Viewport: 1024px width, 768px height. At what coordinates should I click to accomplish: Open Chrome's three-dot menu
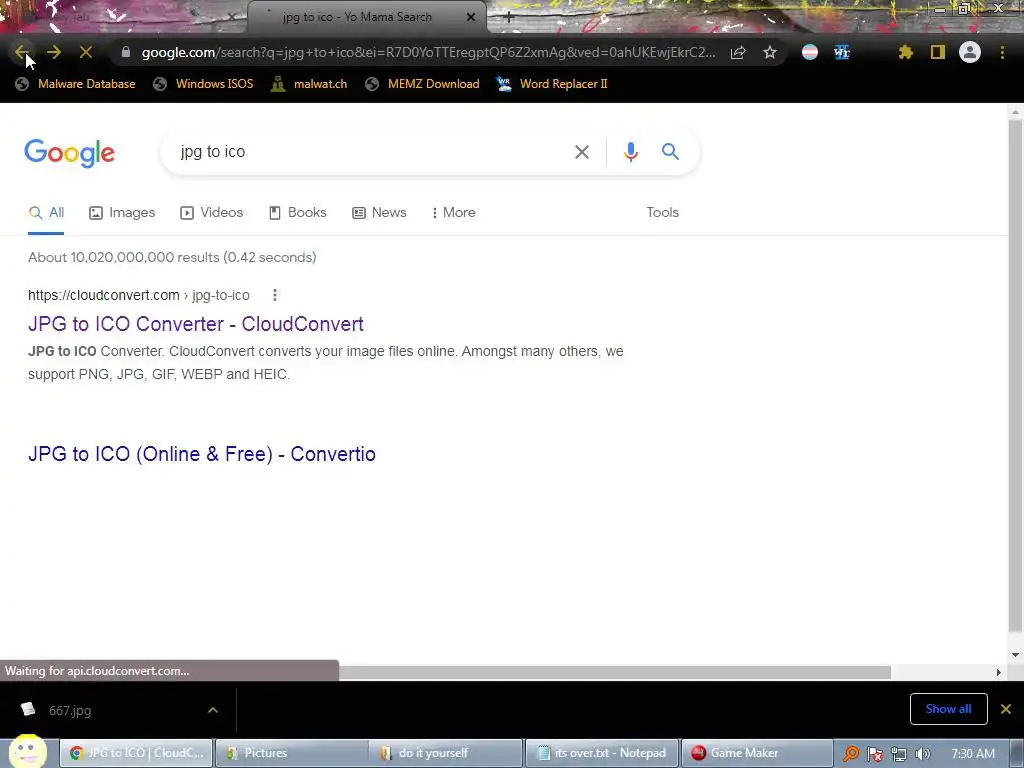pos(1002,52)
